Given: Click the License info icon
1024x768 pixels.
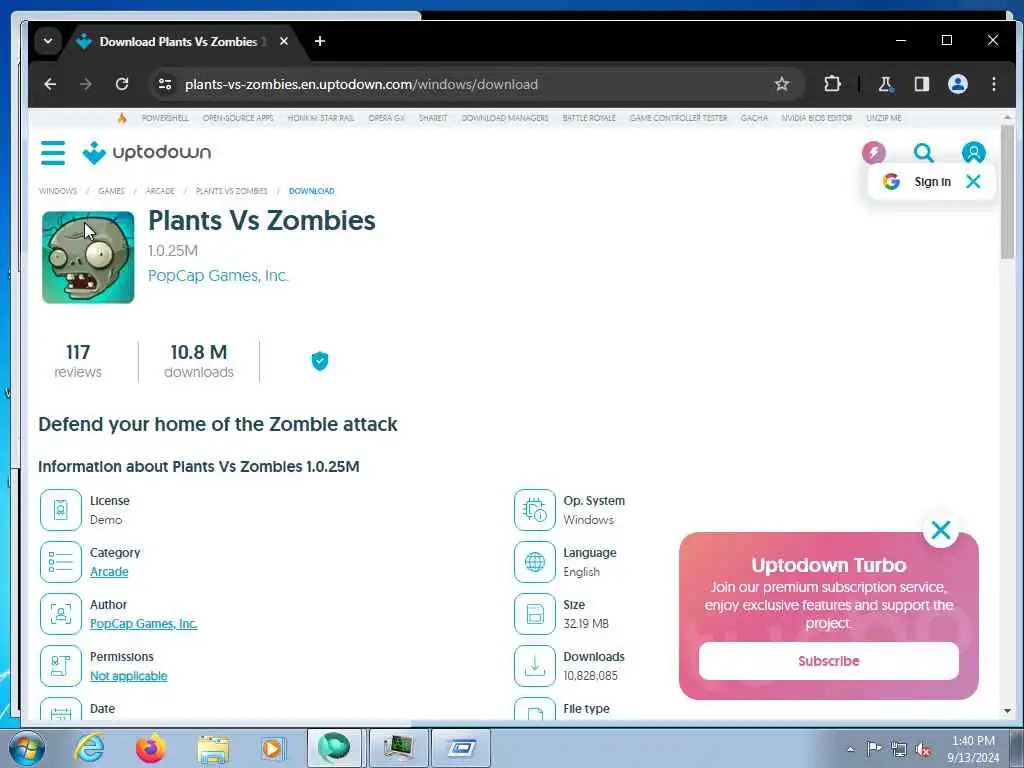Looking at the screenshot, I should [x=61, y=510].
